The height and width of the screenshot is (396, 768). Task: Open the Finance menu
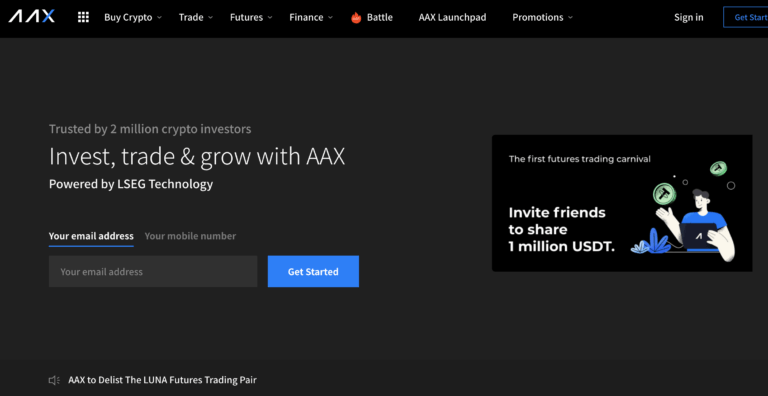coord(306,18)
